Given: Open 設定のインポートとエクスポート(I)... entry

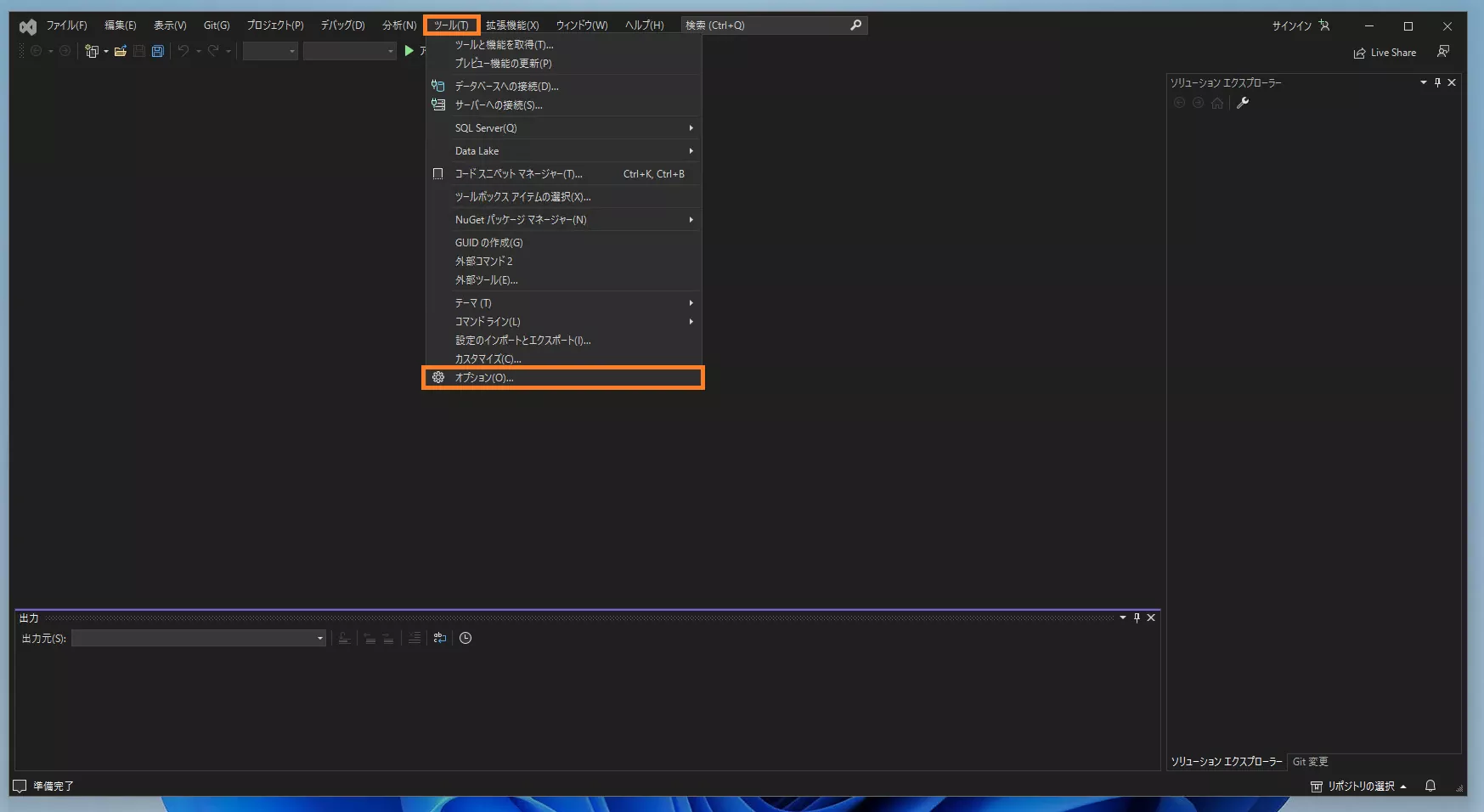Looking at the screenshot, I should (x=564, y=341).
